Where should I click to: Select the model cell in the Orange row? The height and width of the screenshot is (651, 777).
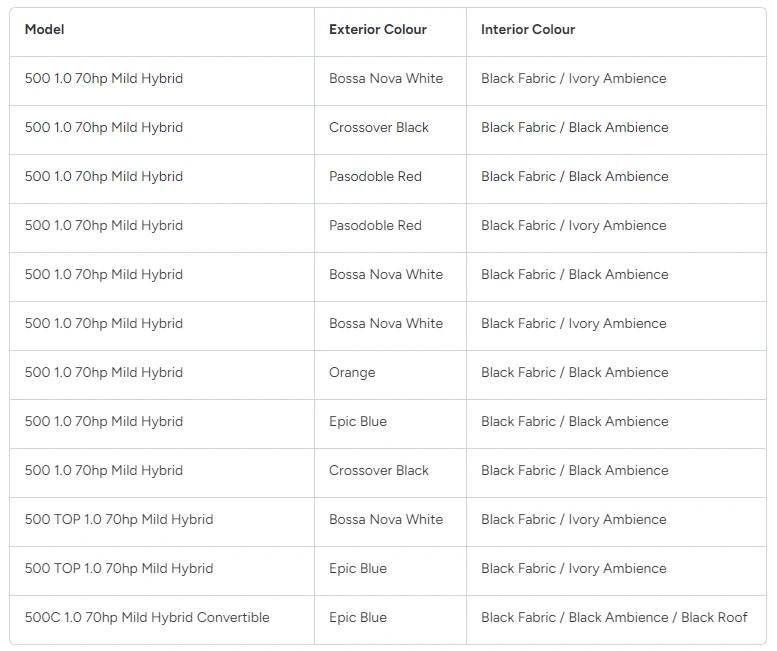coord(104,373)
